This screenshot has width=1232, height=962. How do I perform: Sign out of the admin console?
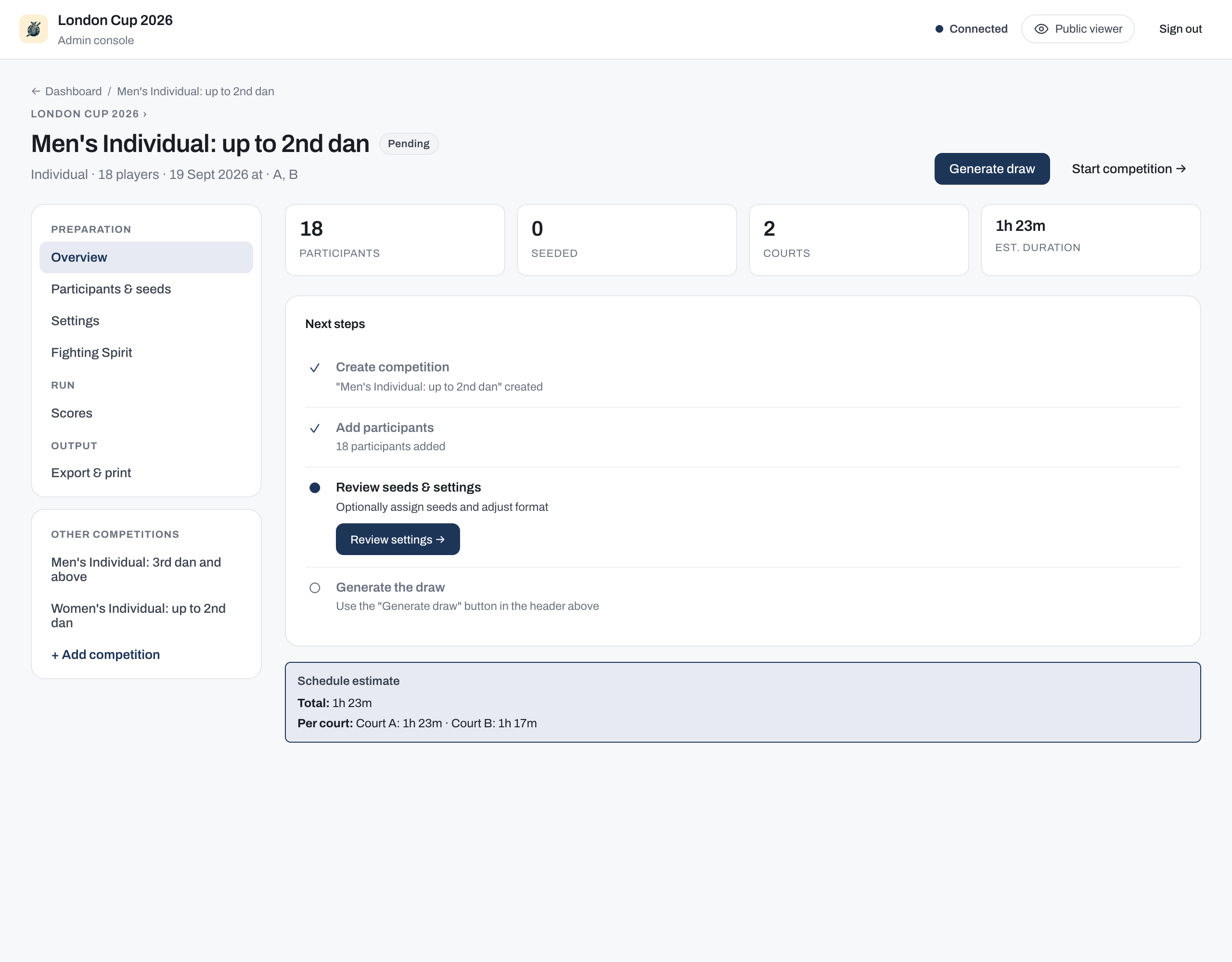tap(1180, 29)
